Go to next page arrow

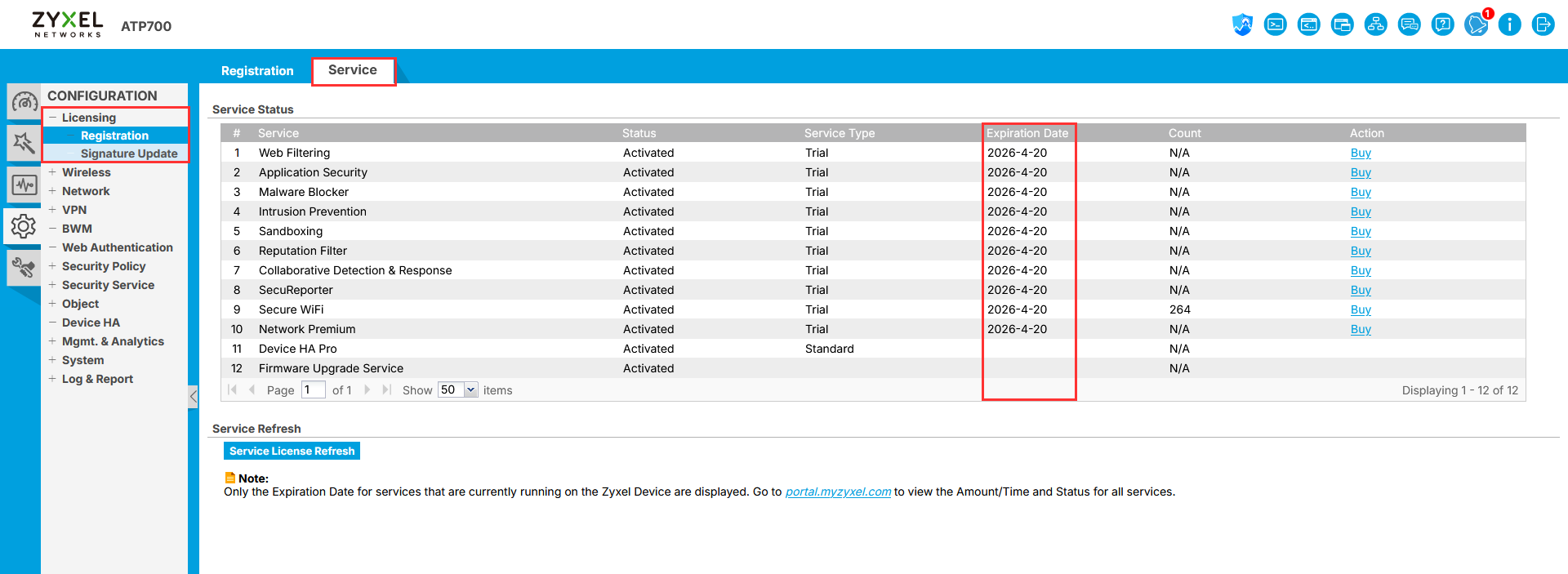tap(367, 389)
